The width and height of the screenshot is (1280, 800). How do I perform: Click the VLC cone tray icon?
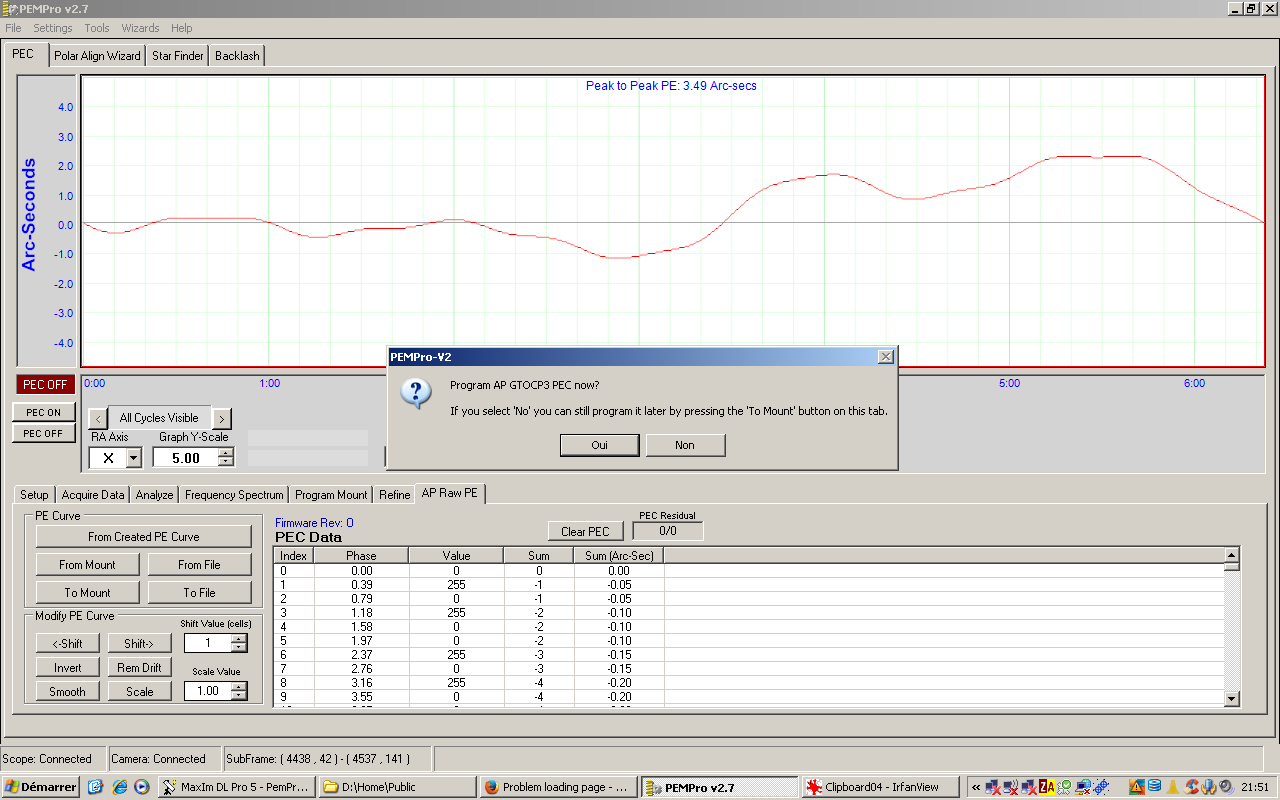[x=1173, y=788]
